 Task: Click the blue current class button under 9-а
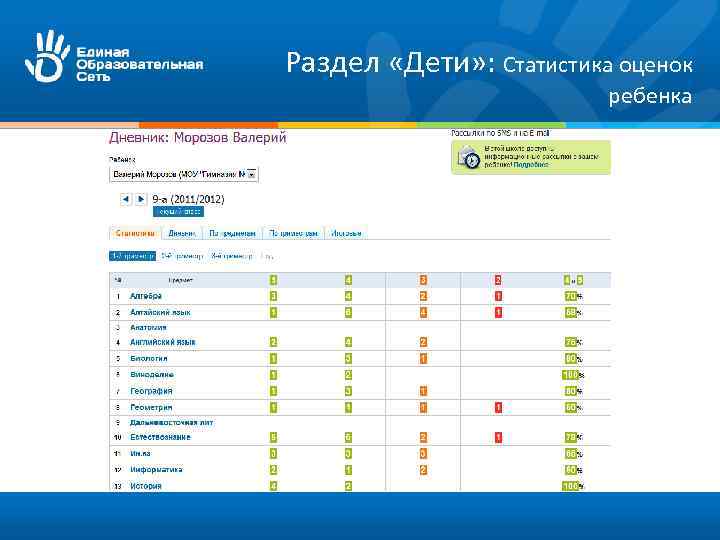click(x=179, y=212)
